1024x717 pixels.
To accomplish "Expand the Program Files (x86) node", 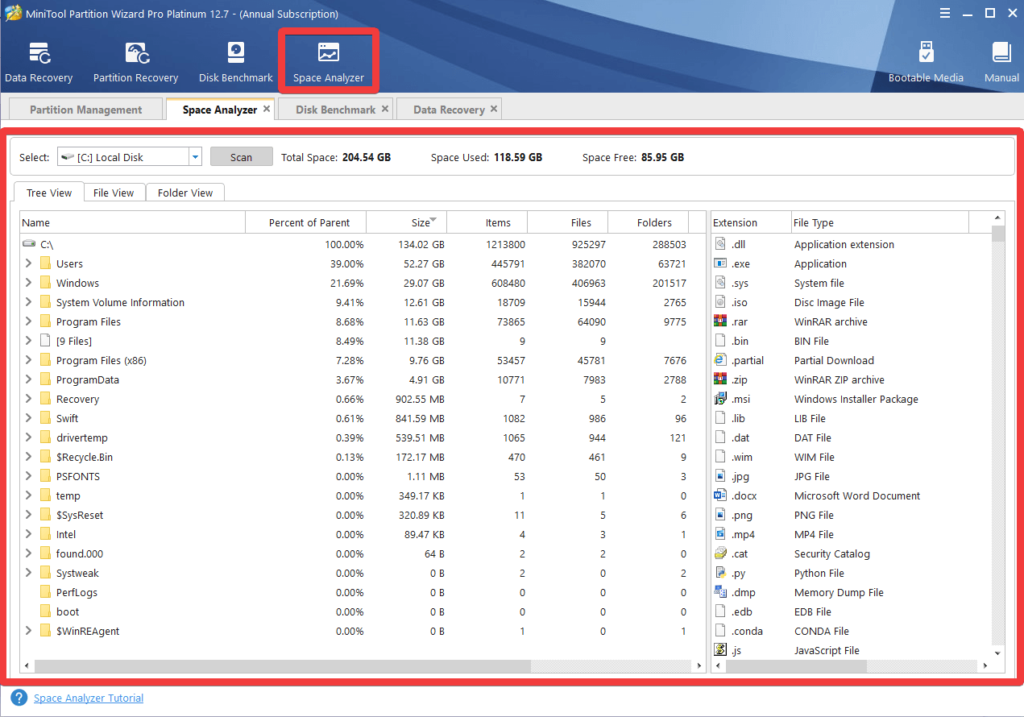I will tap(28, 360).
